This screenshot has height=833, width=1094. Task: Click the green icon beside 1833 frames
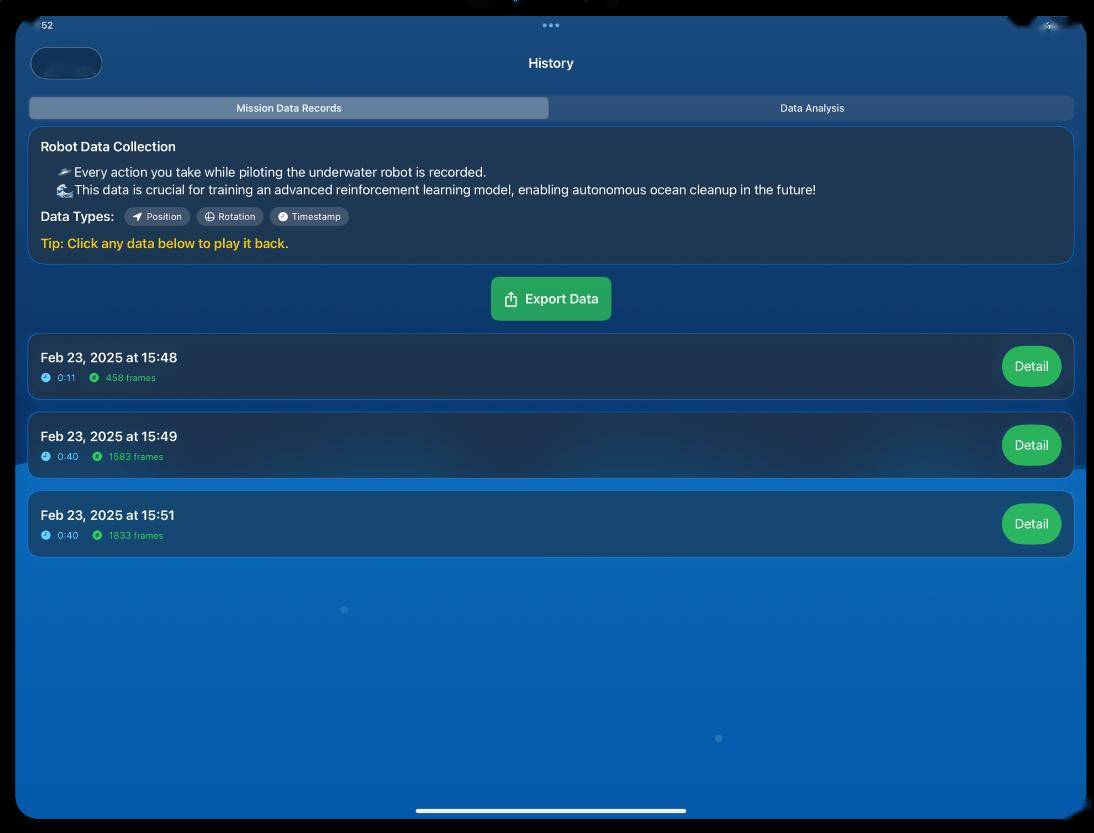(x=97, y=536)
